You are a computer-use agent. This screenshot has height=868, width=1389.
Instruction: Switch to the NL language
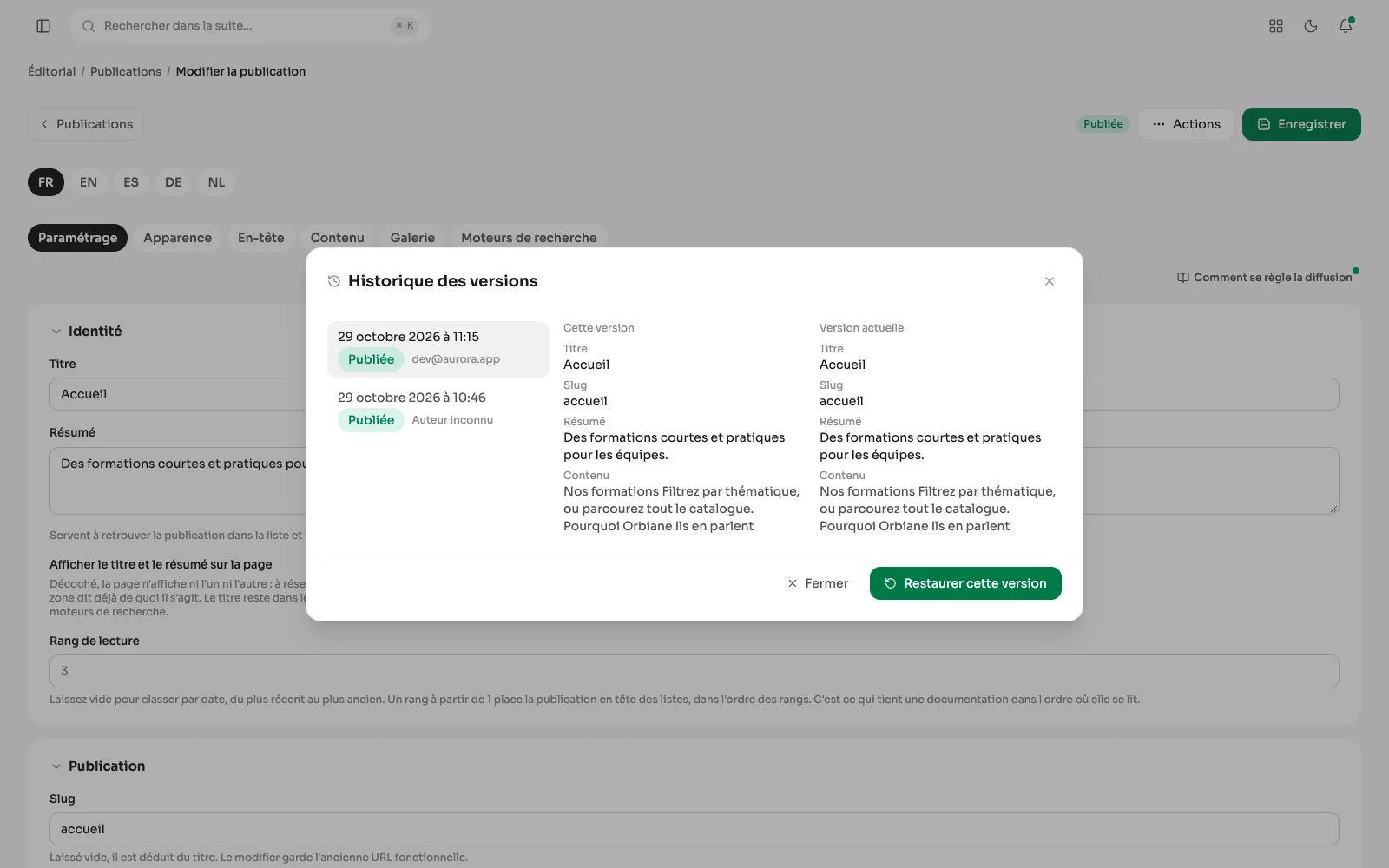point(217,182)
